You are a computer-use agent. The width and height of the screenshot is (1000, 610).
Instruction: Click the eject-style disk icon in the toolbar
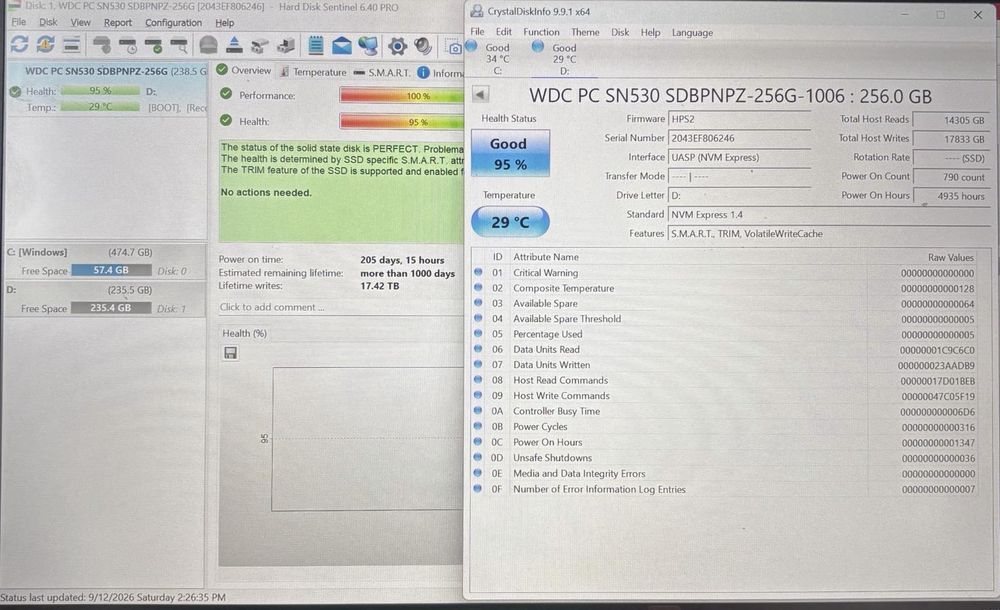[x=234, y=45]
